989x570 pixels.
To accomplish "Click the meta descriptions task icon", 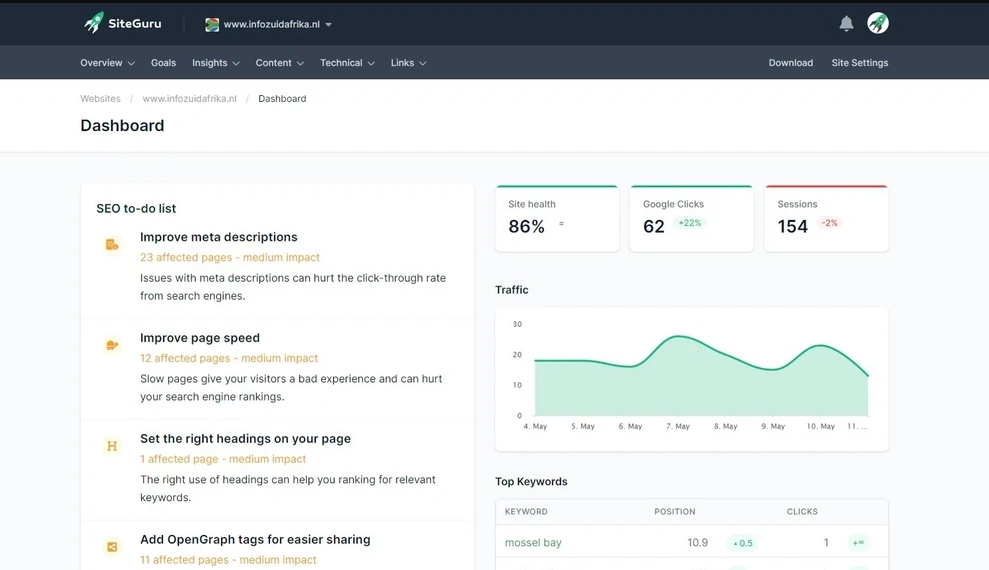I will pyautogui.click(x=112, y=245).
